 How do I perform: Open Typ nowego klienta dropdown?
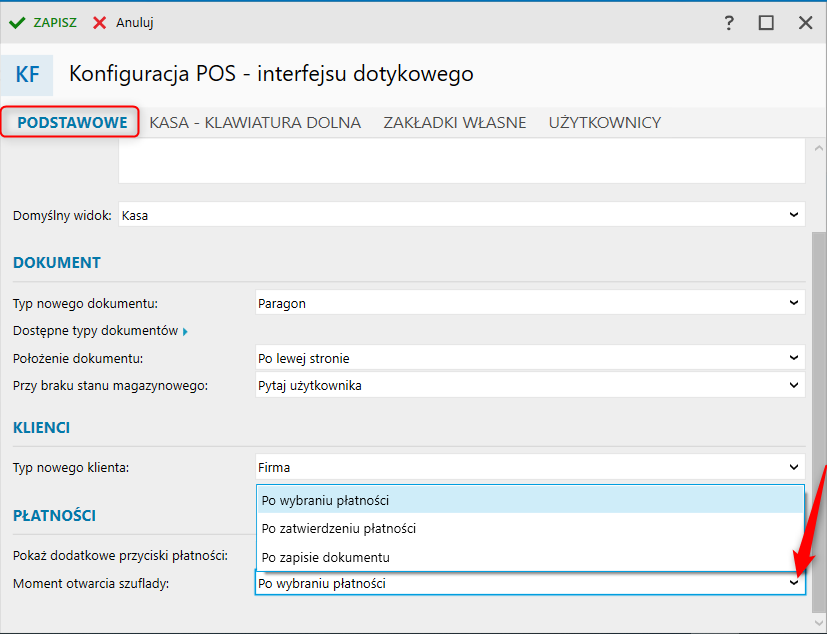(x=794, y=466)
